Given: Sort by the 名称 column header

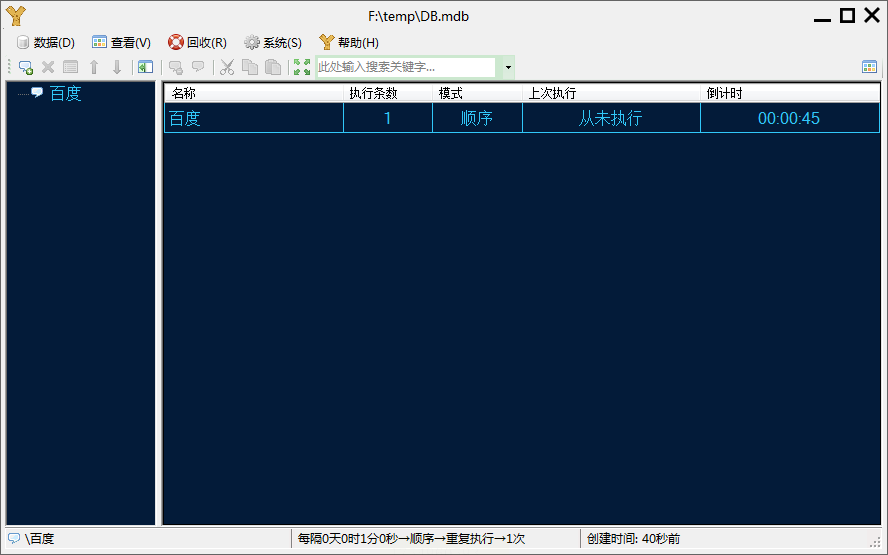Looking at the screenshot, I should [x=254, y=93].
